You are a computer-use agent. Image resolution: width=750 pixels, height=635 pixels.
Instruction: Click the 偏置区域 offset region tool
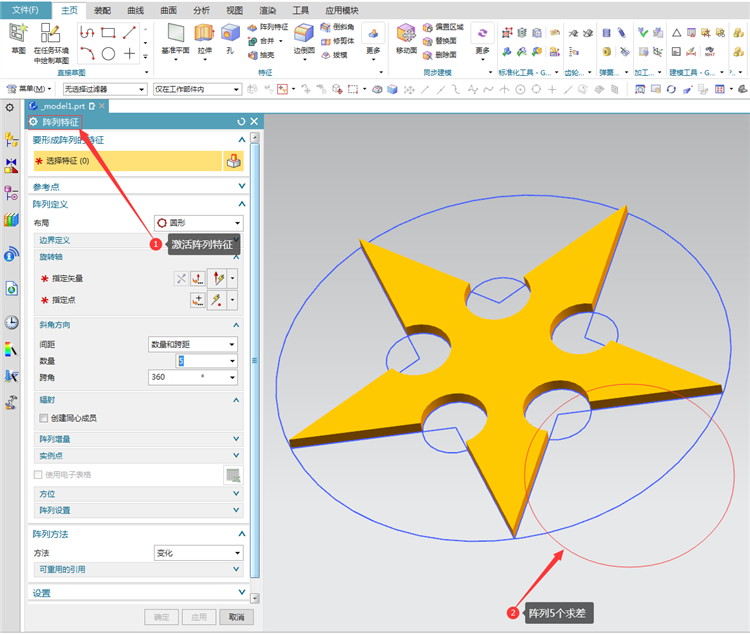(443, 27)
